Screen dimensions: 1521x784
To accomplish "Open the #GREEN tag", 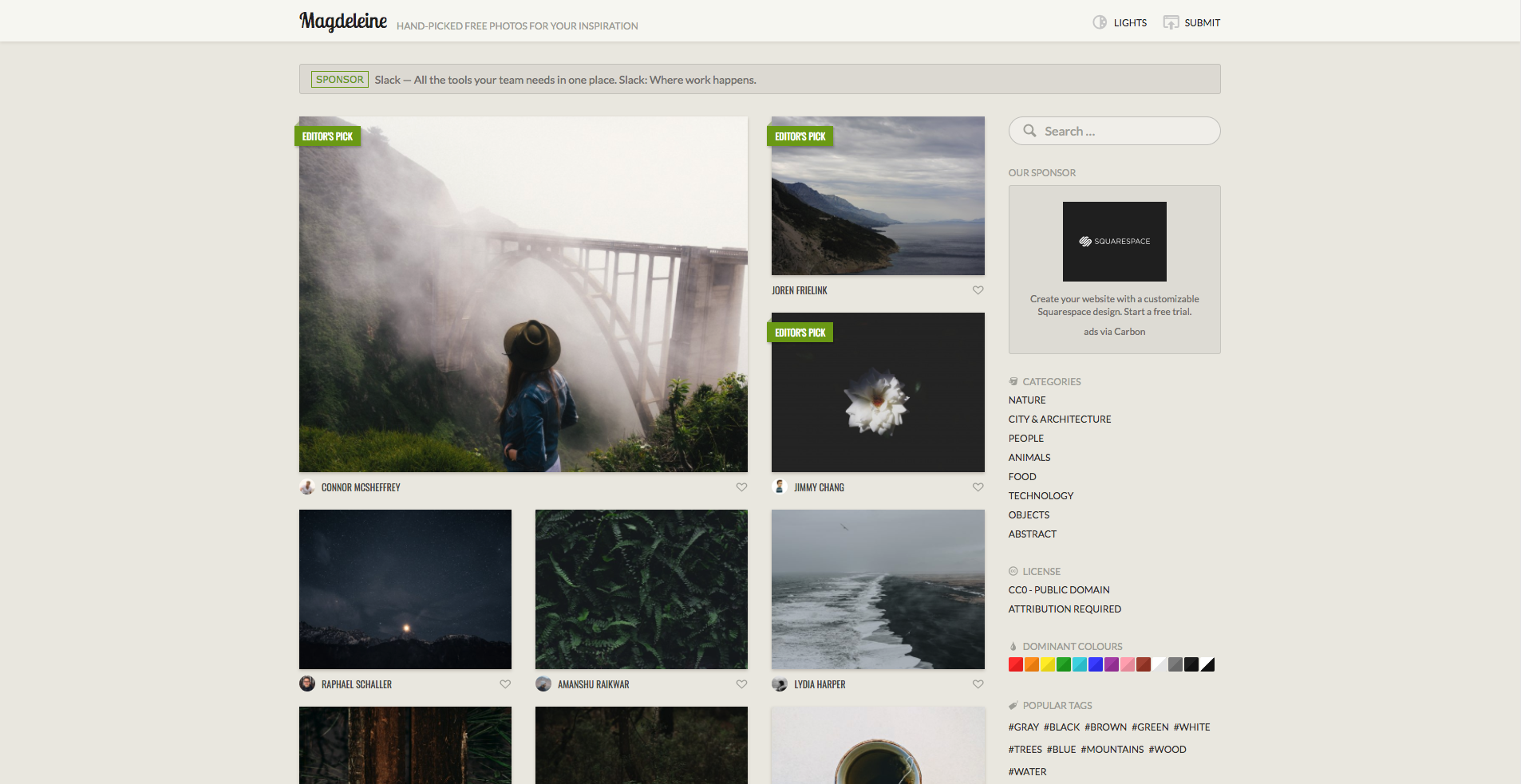I will (1150, 727).
